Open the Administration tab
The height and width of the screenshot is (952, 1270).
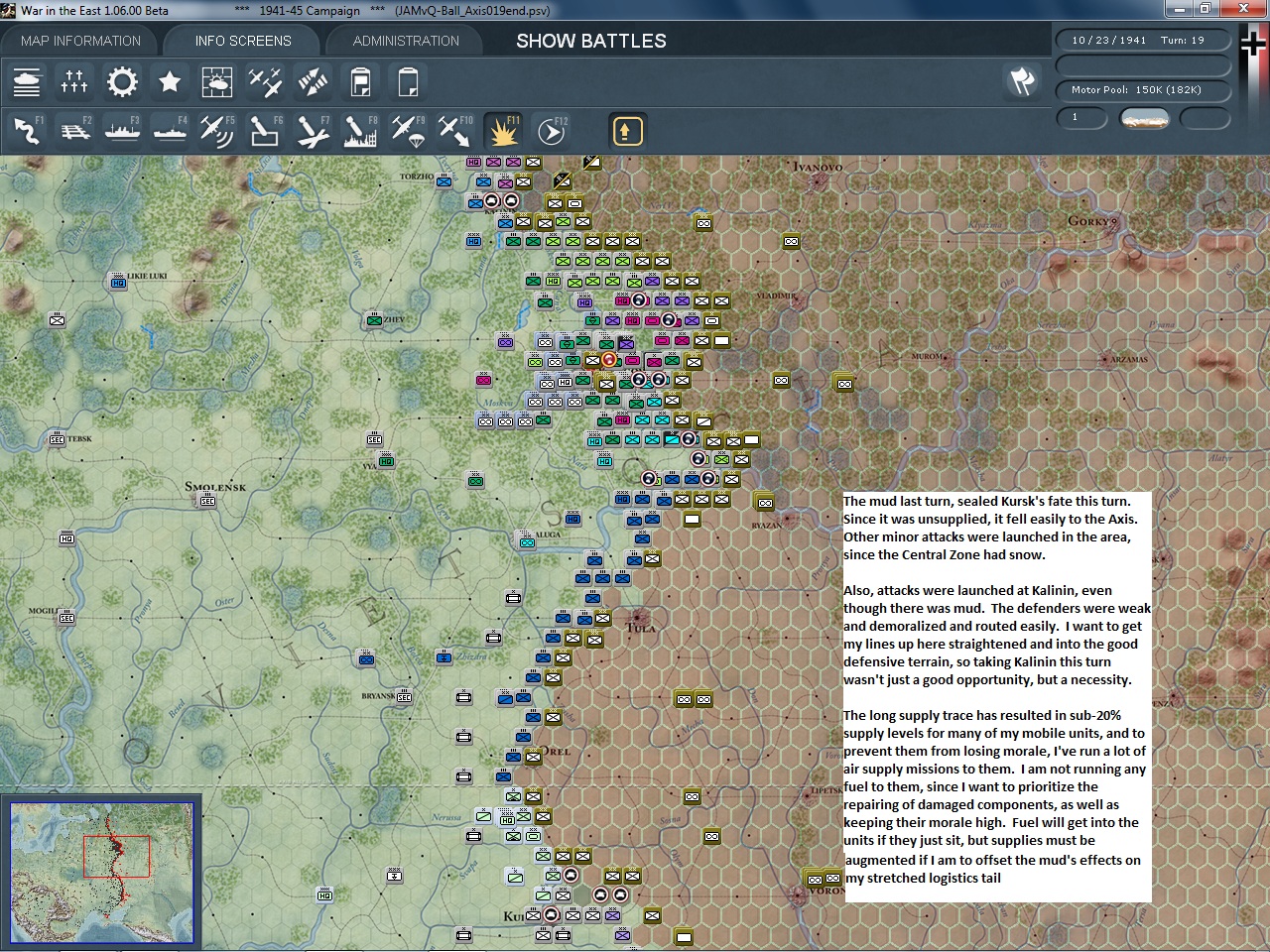[x=406, y=41]
